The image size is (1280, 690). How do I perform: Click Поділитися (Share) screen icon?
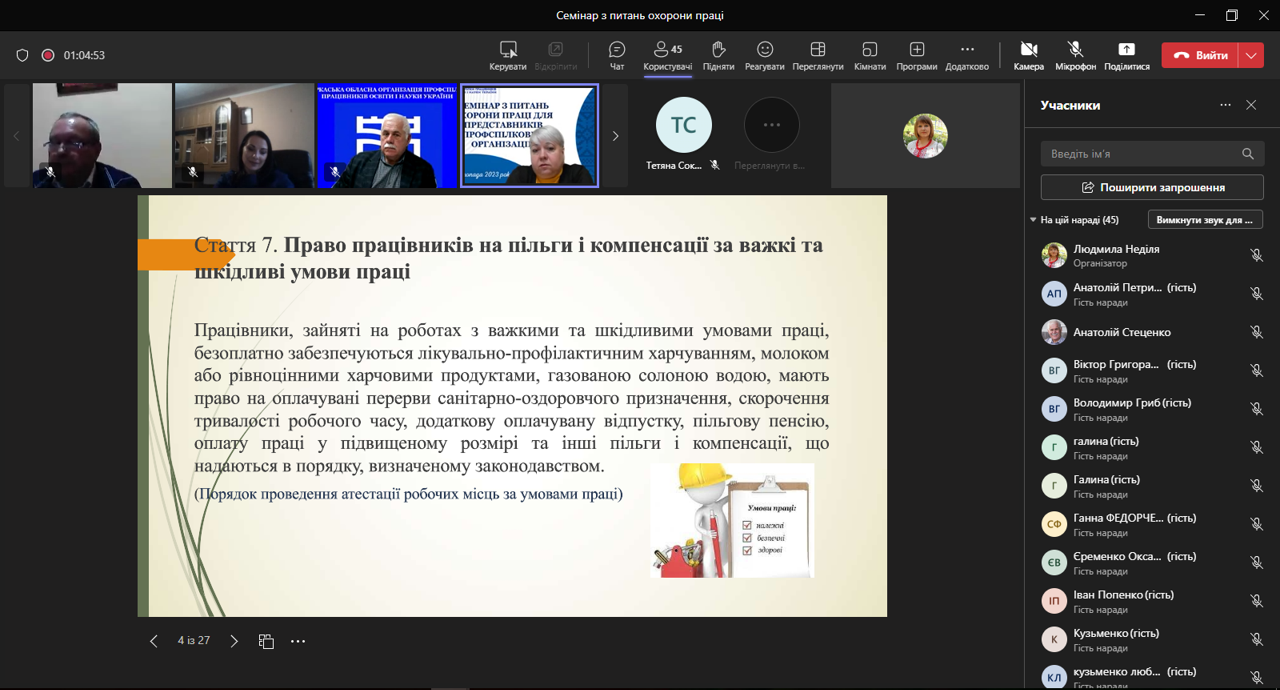coord(1126,55)
